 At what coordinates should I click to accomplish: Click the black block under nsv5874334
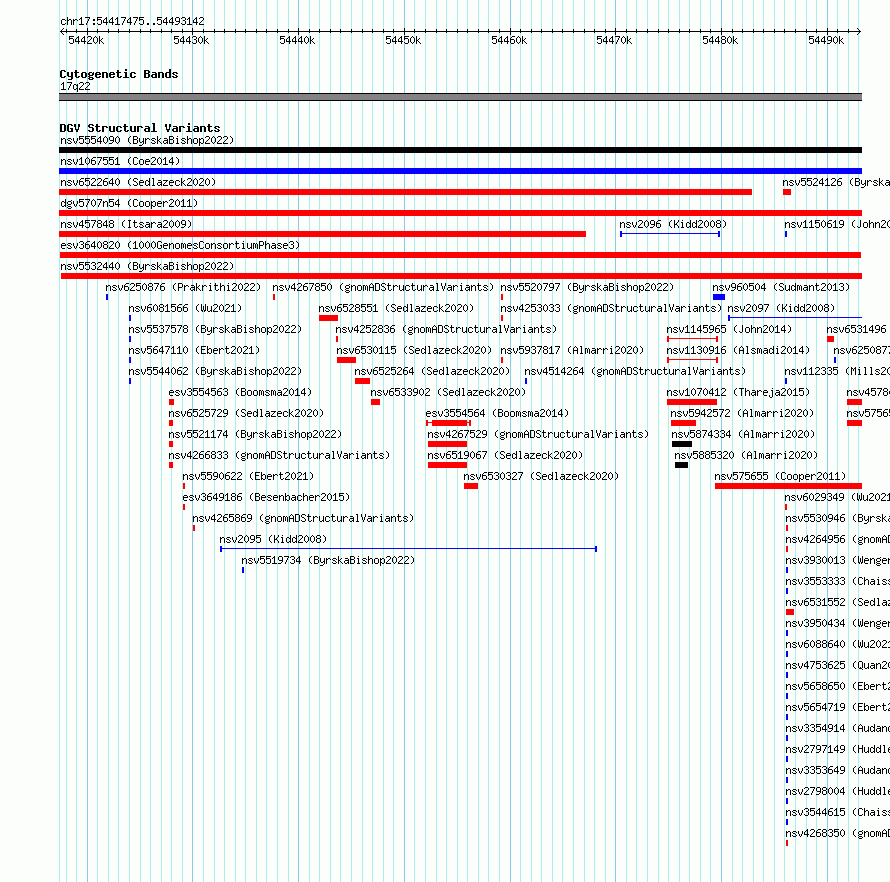coord(682,444)
